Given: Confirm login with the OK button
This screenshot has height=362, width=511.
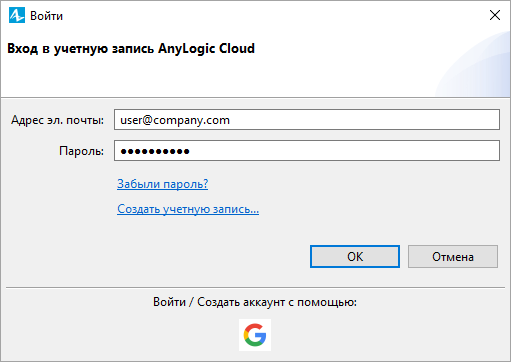Looking at the screenshot, I should (x=355, y=257).
